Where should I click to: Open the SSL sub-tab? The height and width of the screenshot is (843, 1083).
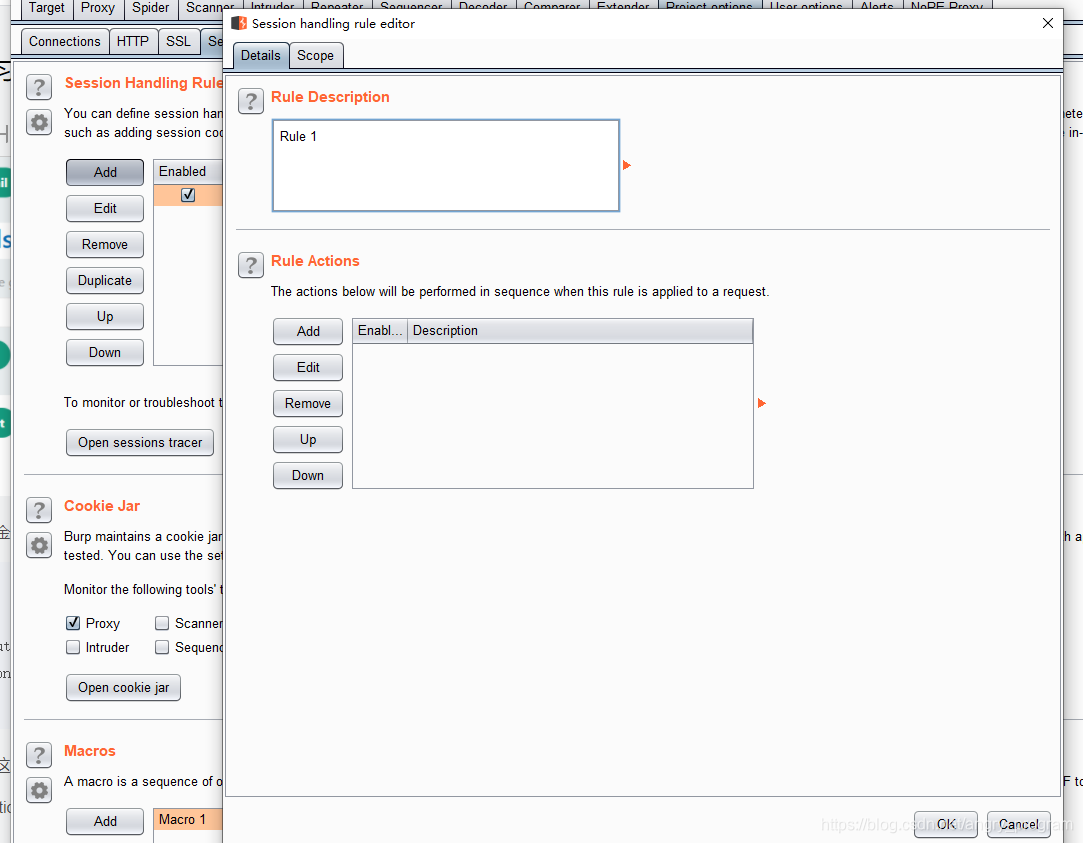178,41
